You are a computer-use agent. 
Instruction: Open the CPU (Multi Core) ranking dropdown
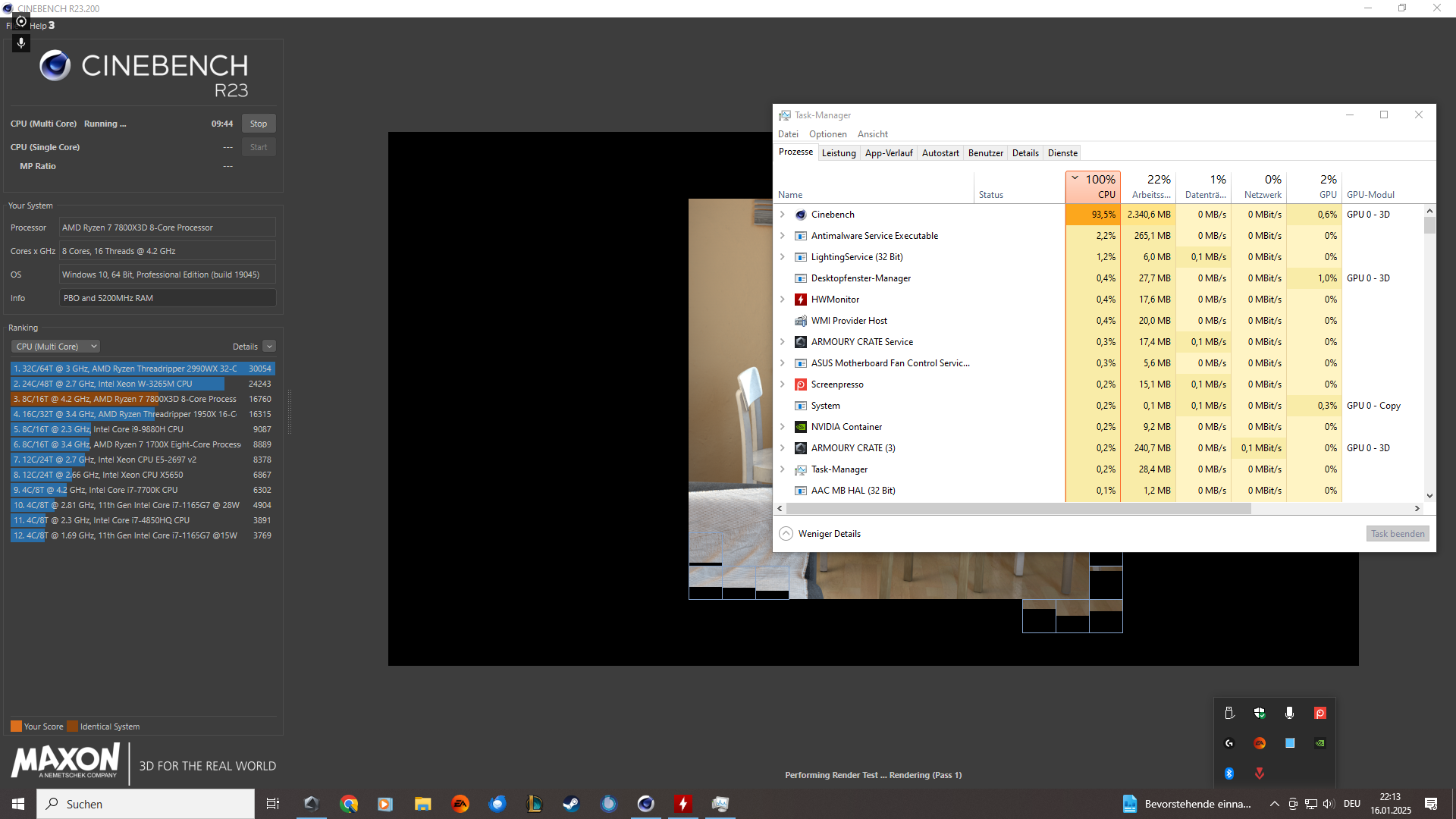pyautogui.click(x=56, y=347)
